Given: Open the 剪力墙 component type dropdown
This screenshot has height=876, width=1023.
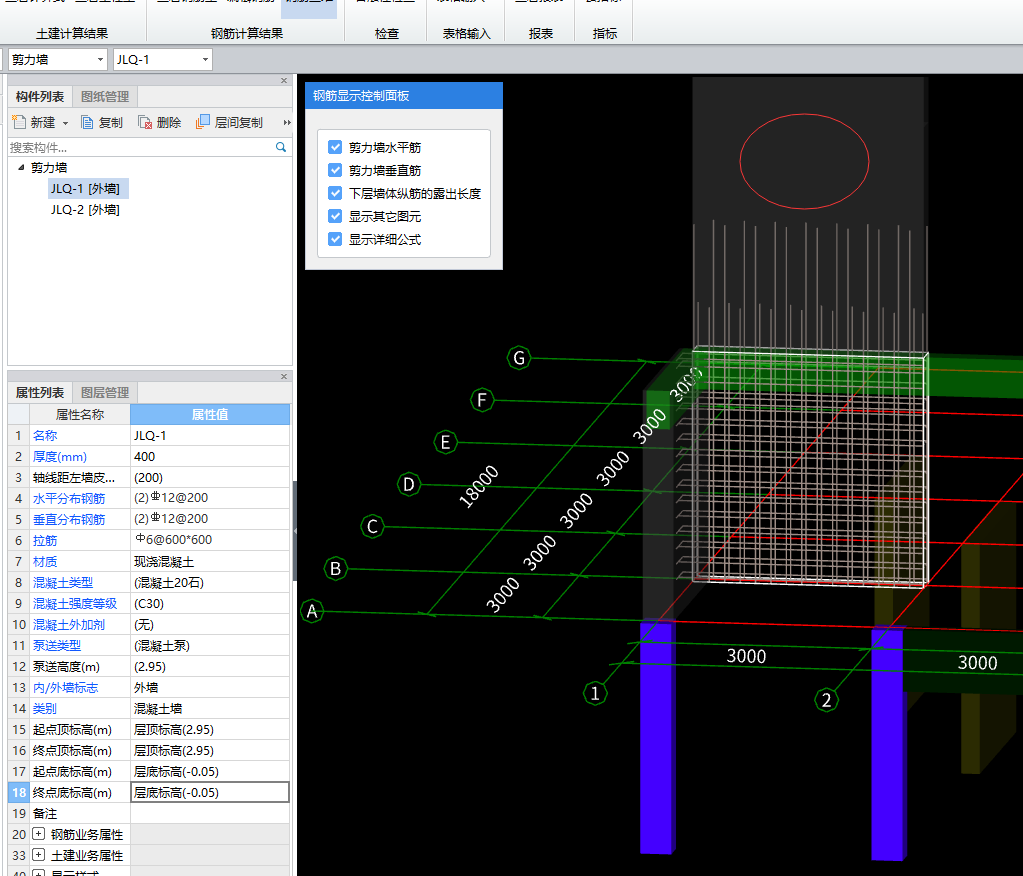Looking at the screenshot, I should click(100, 59).
